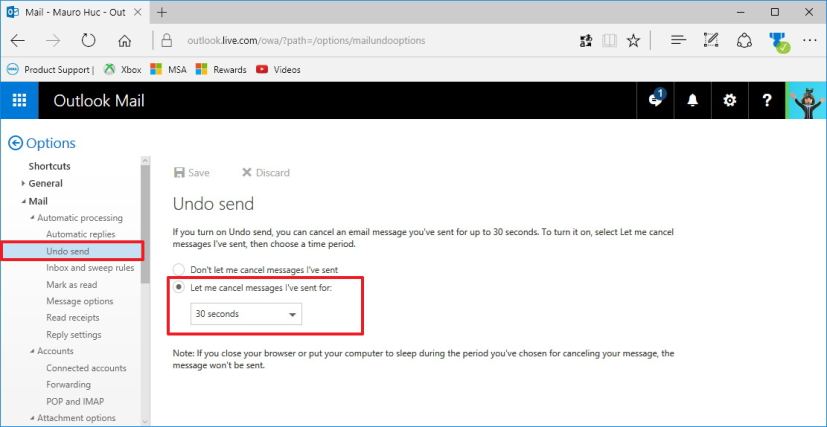This screenshot has height=427, width=827.
Task: Open the Share circle icon
Action: click(744, 41)
